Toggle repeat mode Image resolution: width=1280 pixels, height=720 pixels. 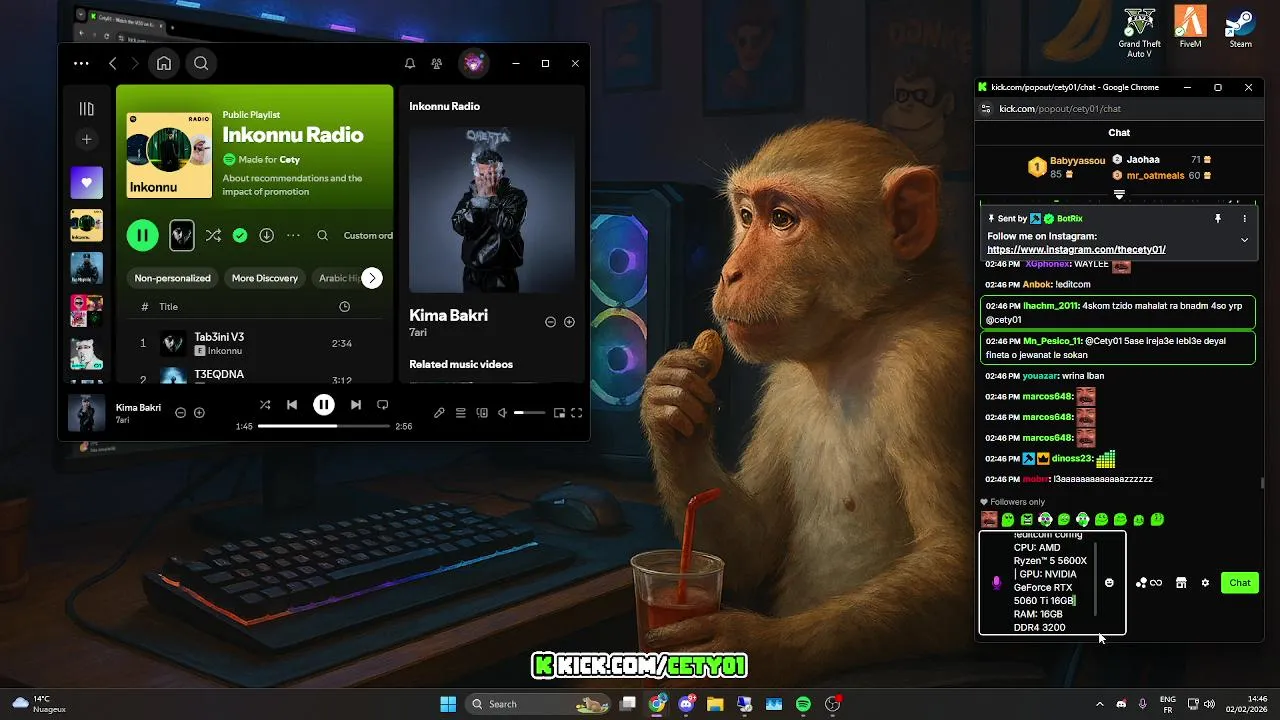(x=382, y=405)
